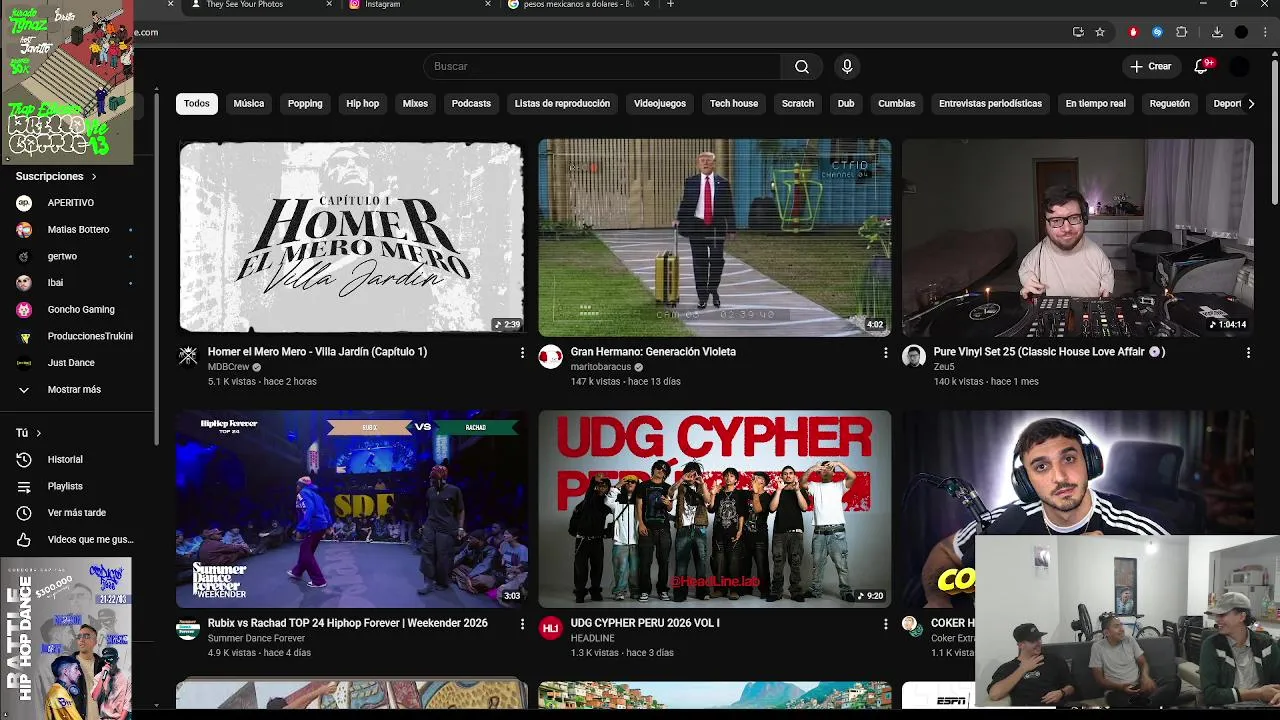Viewport: 1280px width, 720px height.
Task: Open options menu for Rubix vs Rachad video
Action: 521,624
